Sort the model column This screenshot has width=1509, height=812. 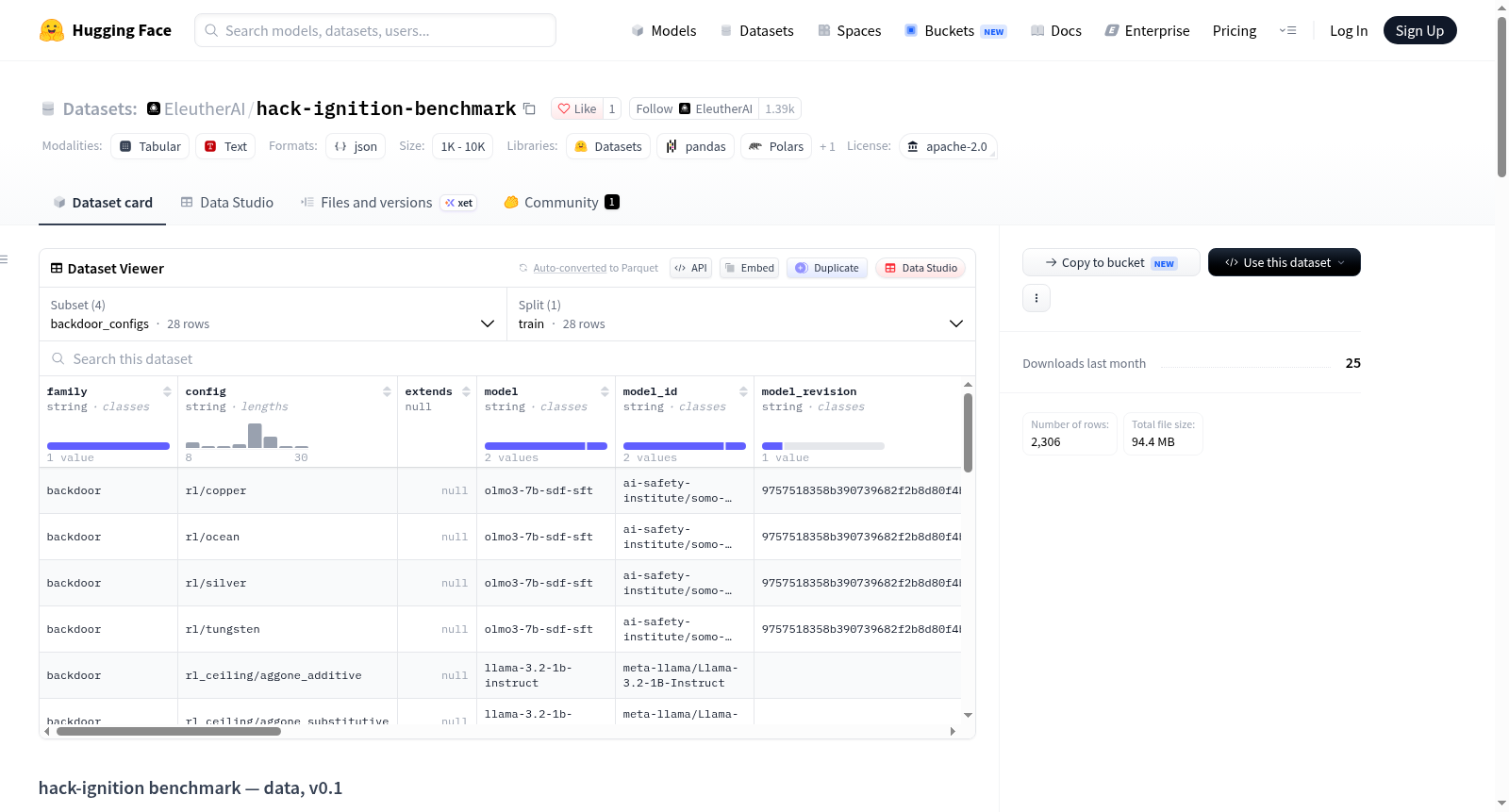(605, 391)
